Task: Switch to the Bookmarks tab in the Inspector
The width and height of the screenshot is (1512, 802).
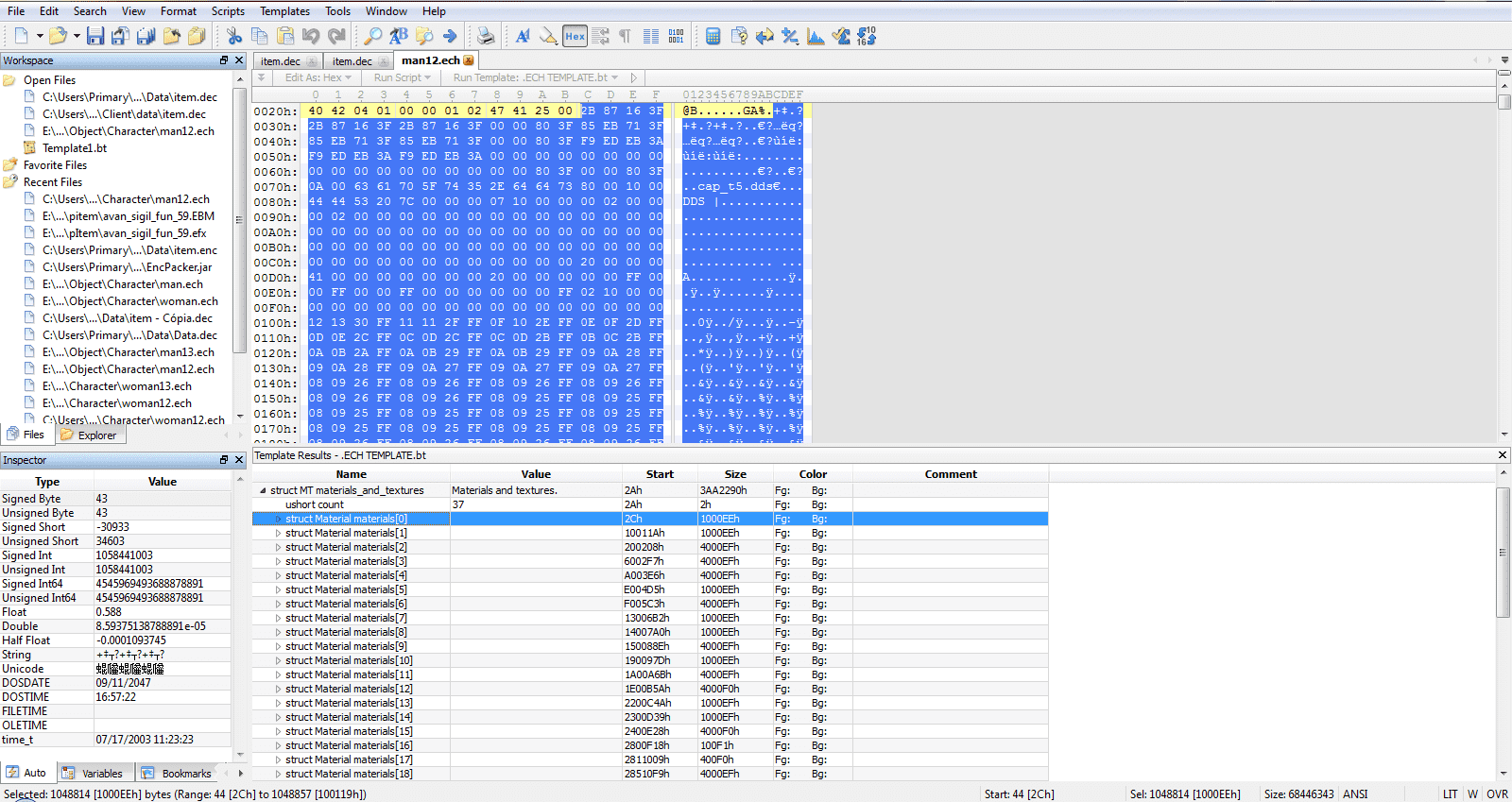Action: (x=177, y=773)
